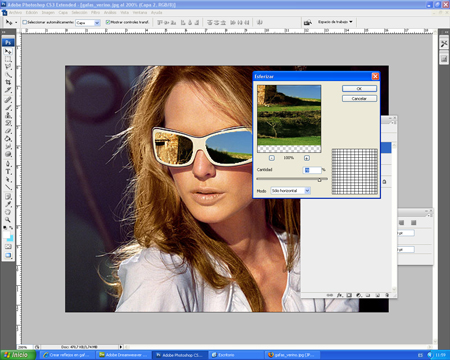The image size is (450, 360).
Task: Select the Healing Brush tool
Action: [8, 100]
